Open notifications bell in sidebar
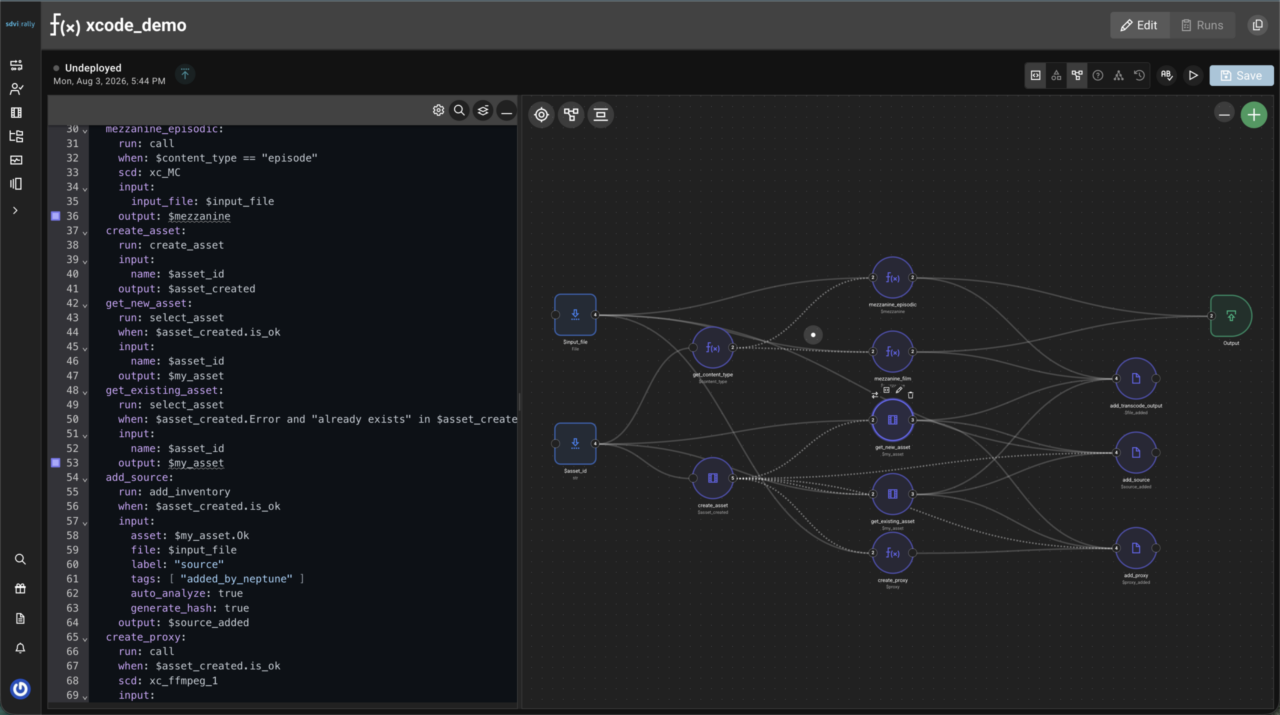 coord(20,648)
